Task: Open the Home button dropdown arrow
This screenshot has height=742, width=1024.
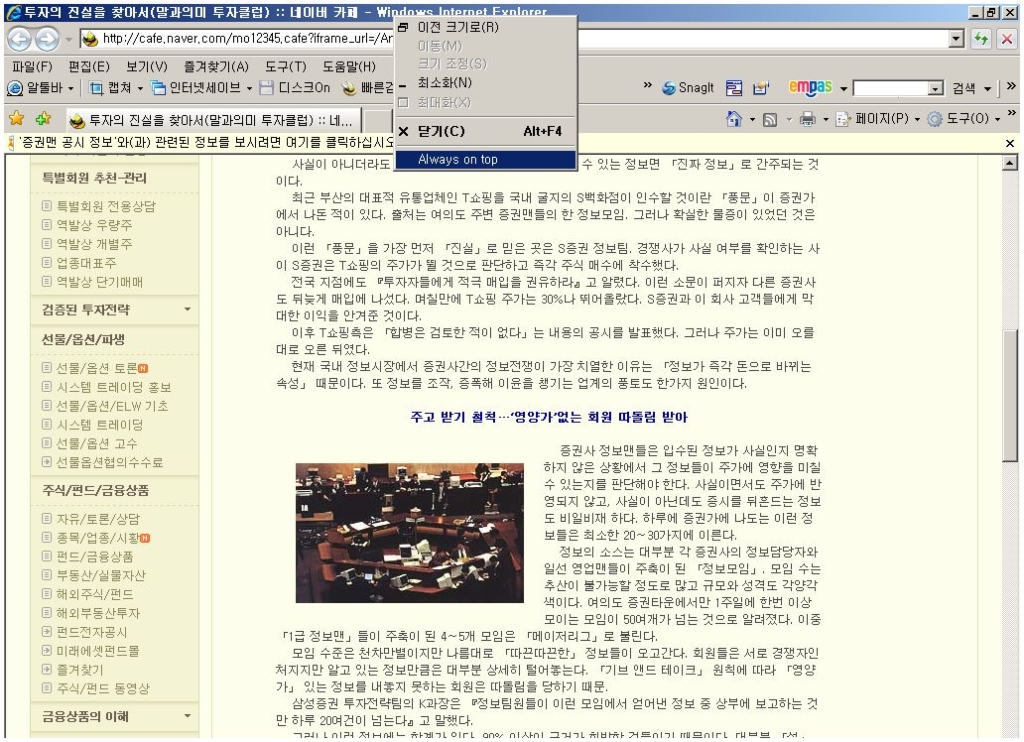Action: tap(752, 120)
